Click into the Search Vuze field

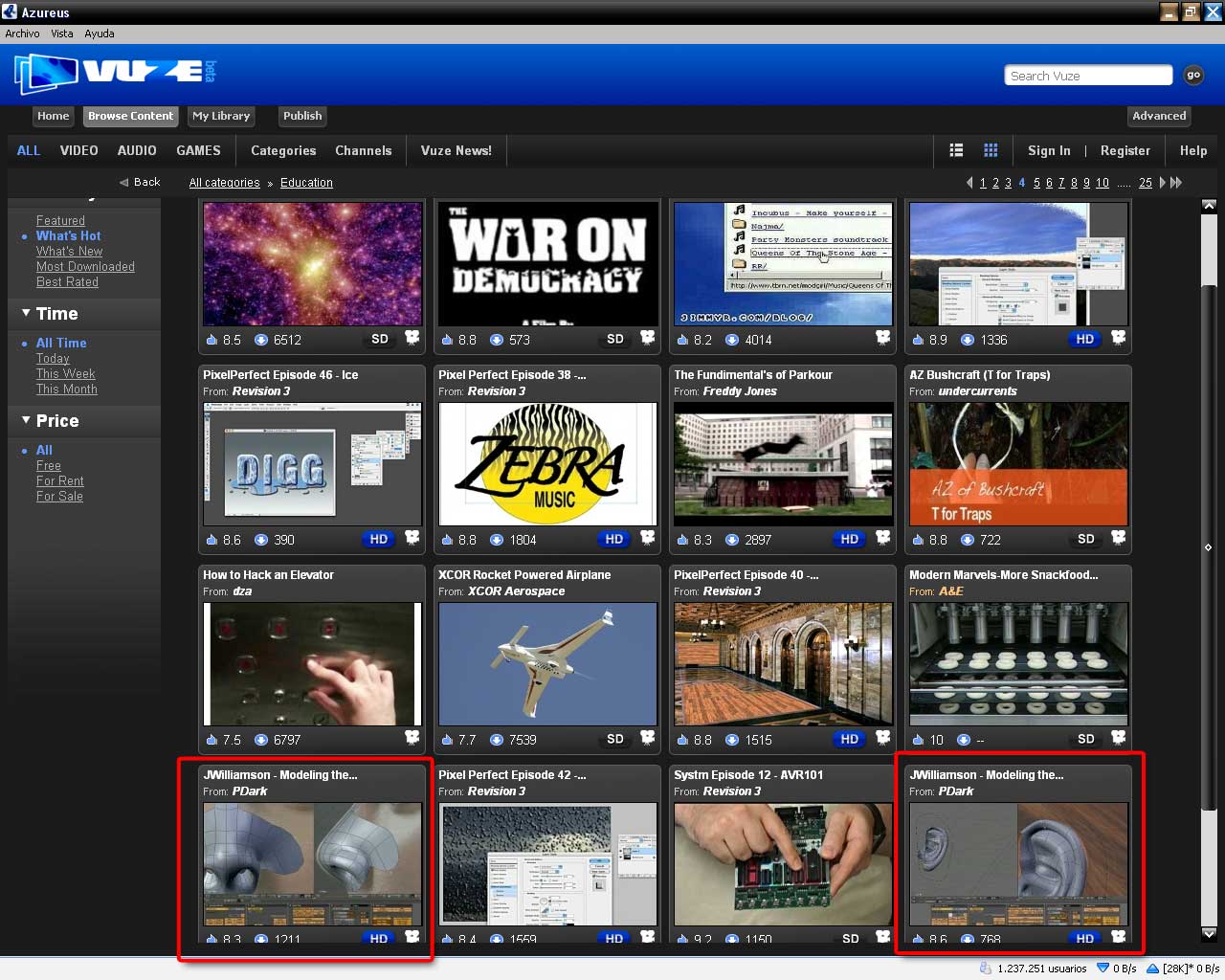coord(1088,76)
